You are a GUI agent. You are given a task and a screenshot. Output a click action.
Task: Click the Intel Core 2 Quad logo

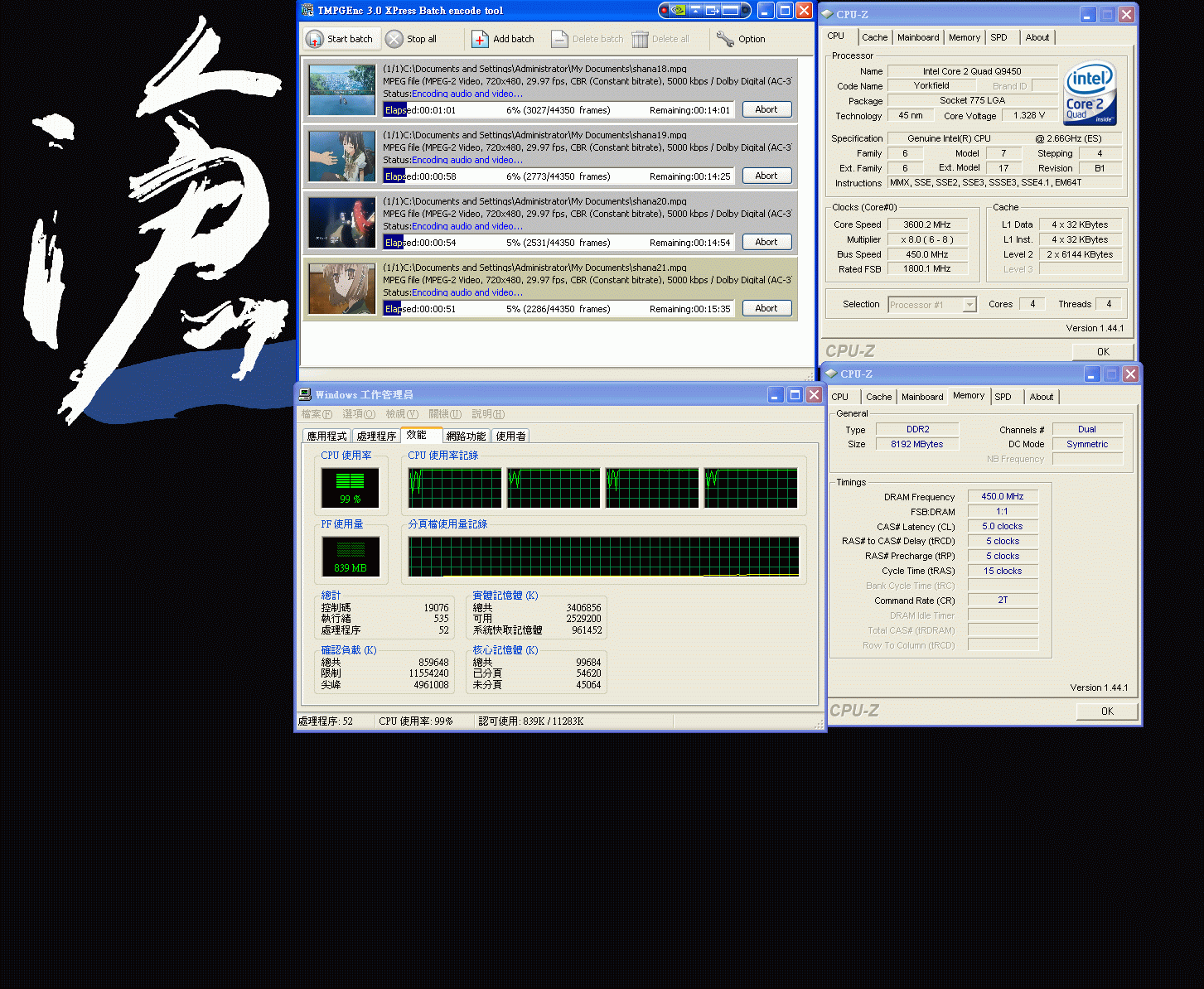click(x=1090, y=93)
